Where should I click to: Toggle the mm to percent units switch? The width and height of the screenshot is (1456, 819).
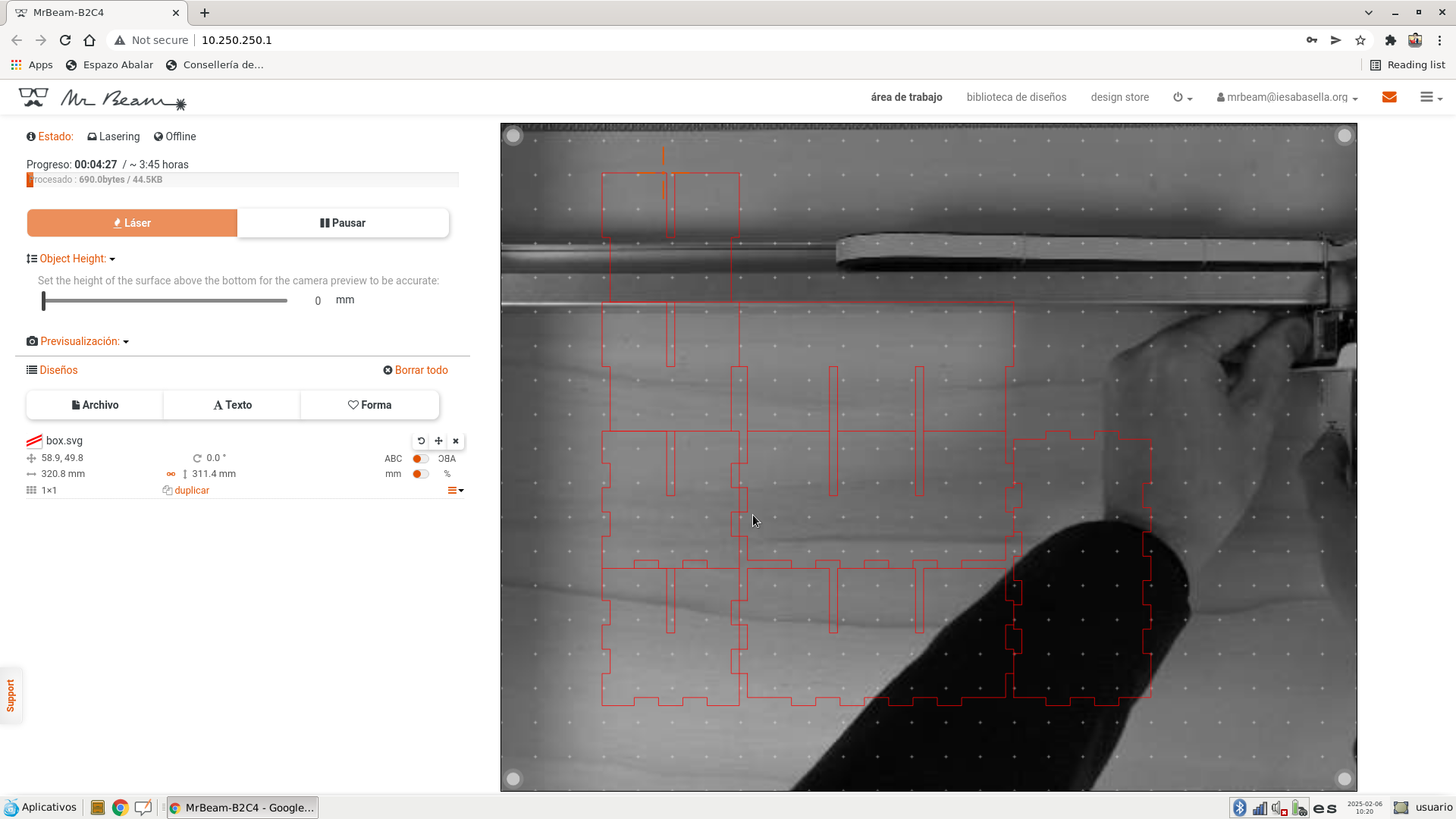420,474
